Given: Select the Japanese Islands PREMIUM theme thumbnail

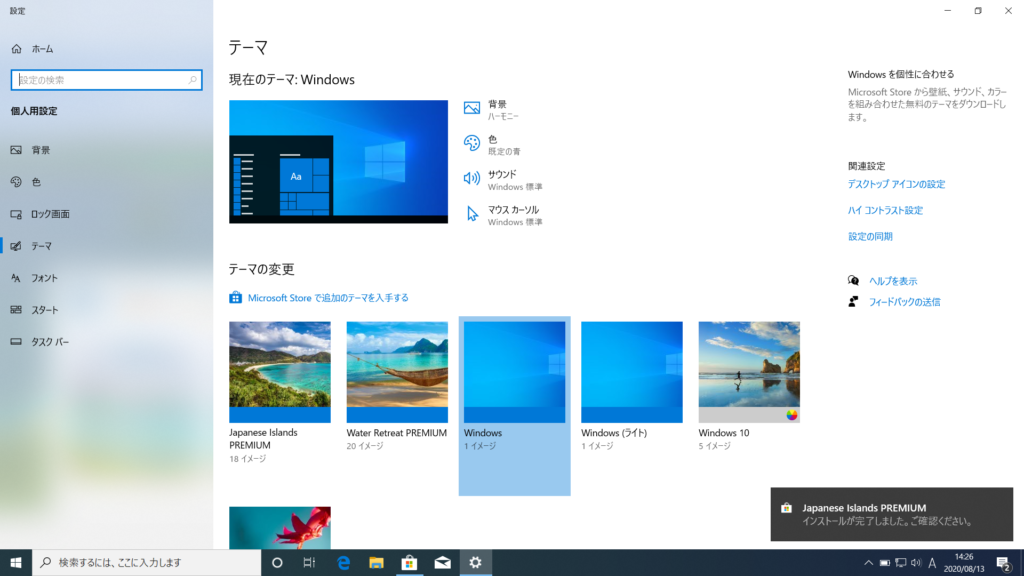Looking at the screenshot, I should click(280, 372).
